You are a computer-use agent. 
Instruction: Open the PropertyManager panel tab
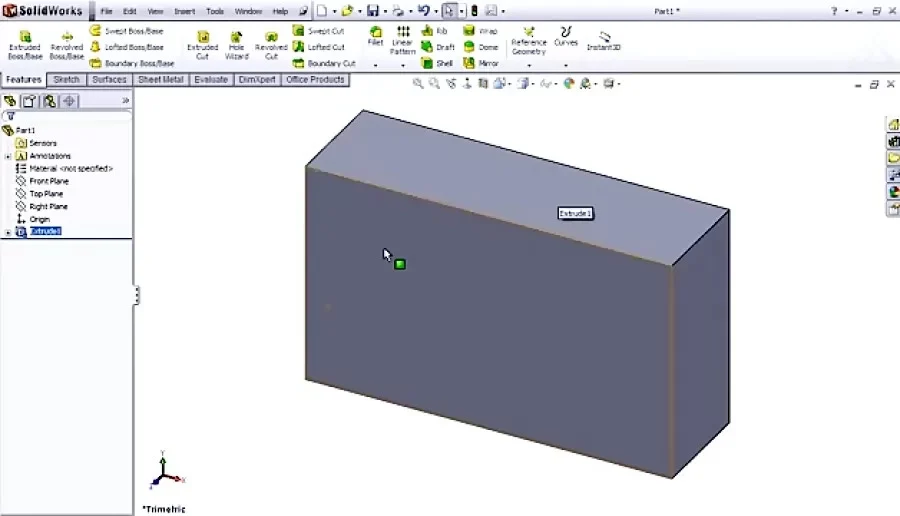(x=29, y=102)
